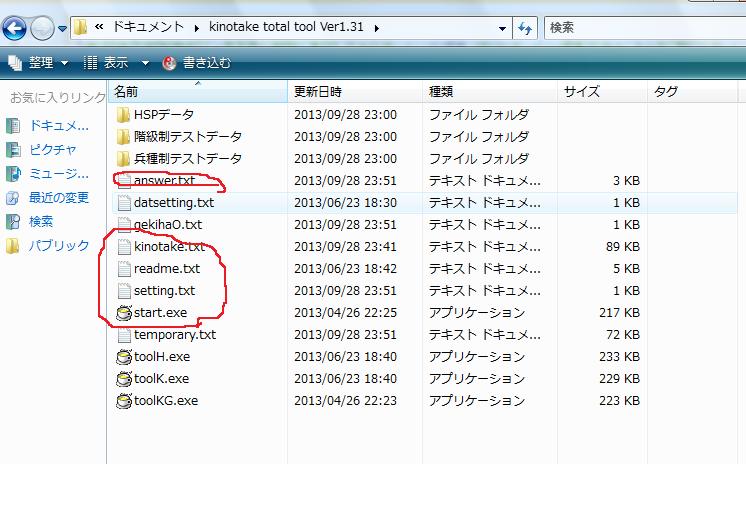Select the start.exe application icon
Image resolution: width=746 pixels, height=512 pixels.
tap(124, 313)
